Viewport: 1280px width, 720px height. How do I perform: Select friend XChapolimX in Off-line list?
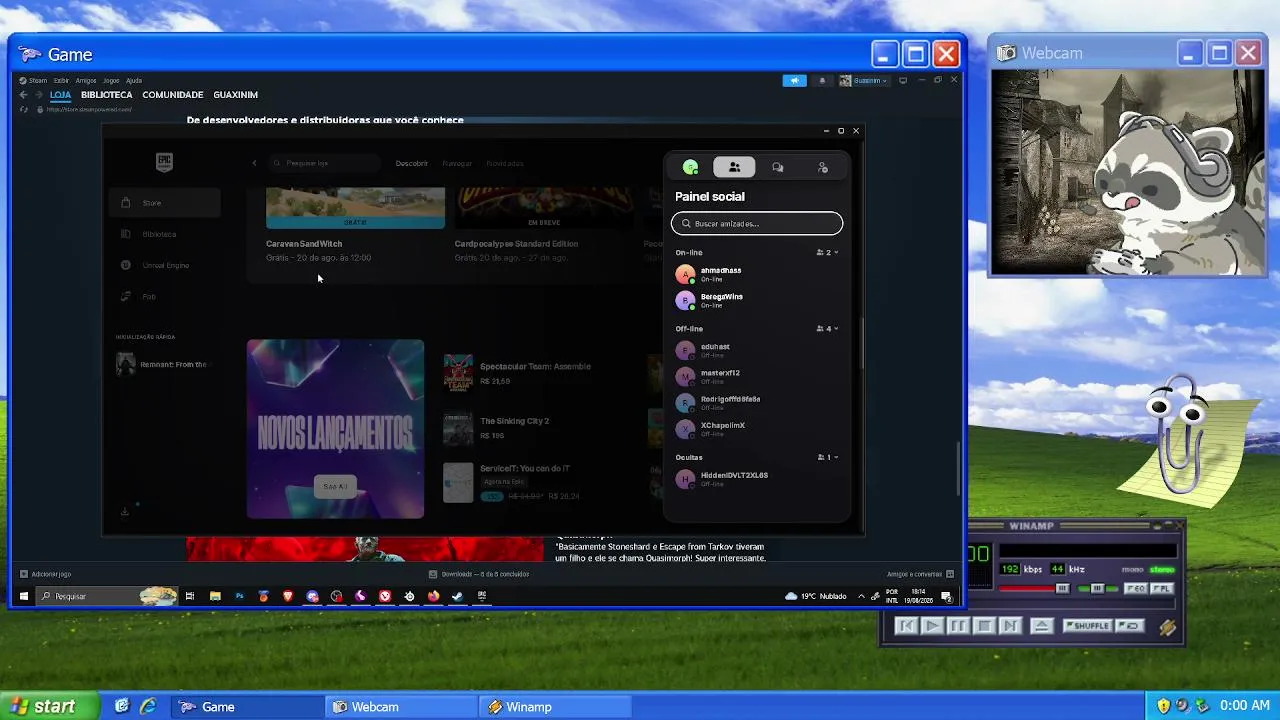[757, 428]
